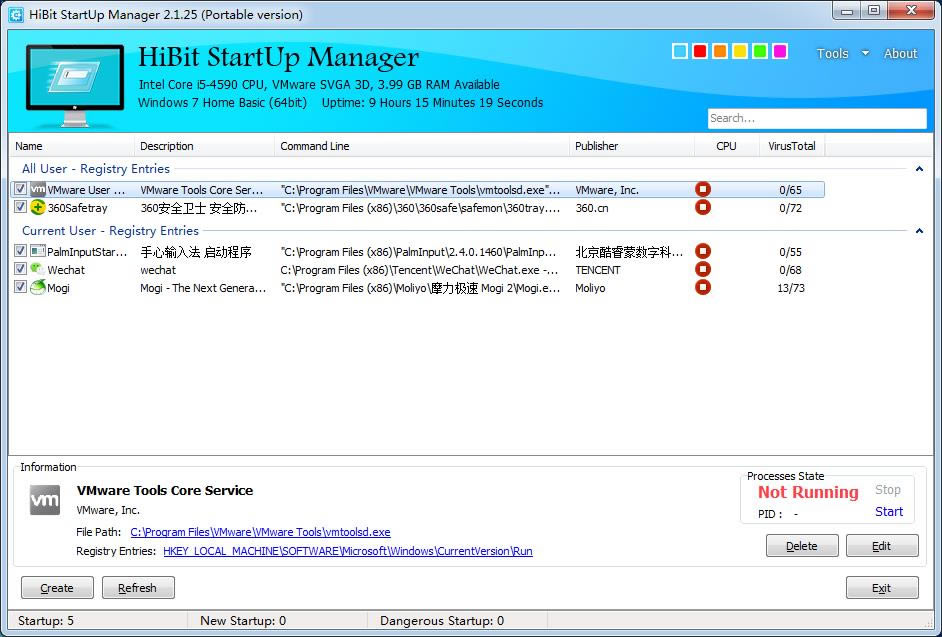
Task: Select the orange theme color swatch
Action: pyautogui.click(x=720, y=52)
